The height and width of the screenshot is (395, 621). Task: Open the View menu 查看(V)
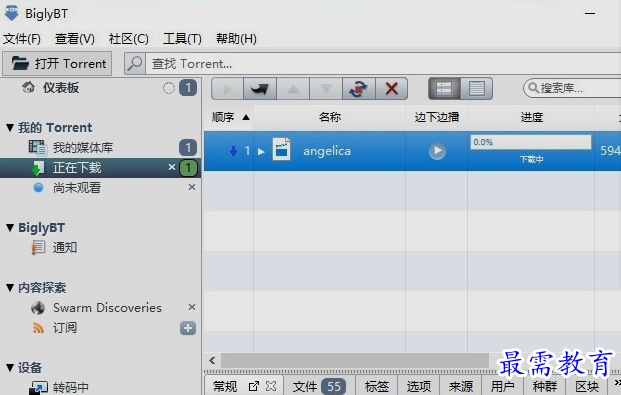pos(75,39)
